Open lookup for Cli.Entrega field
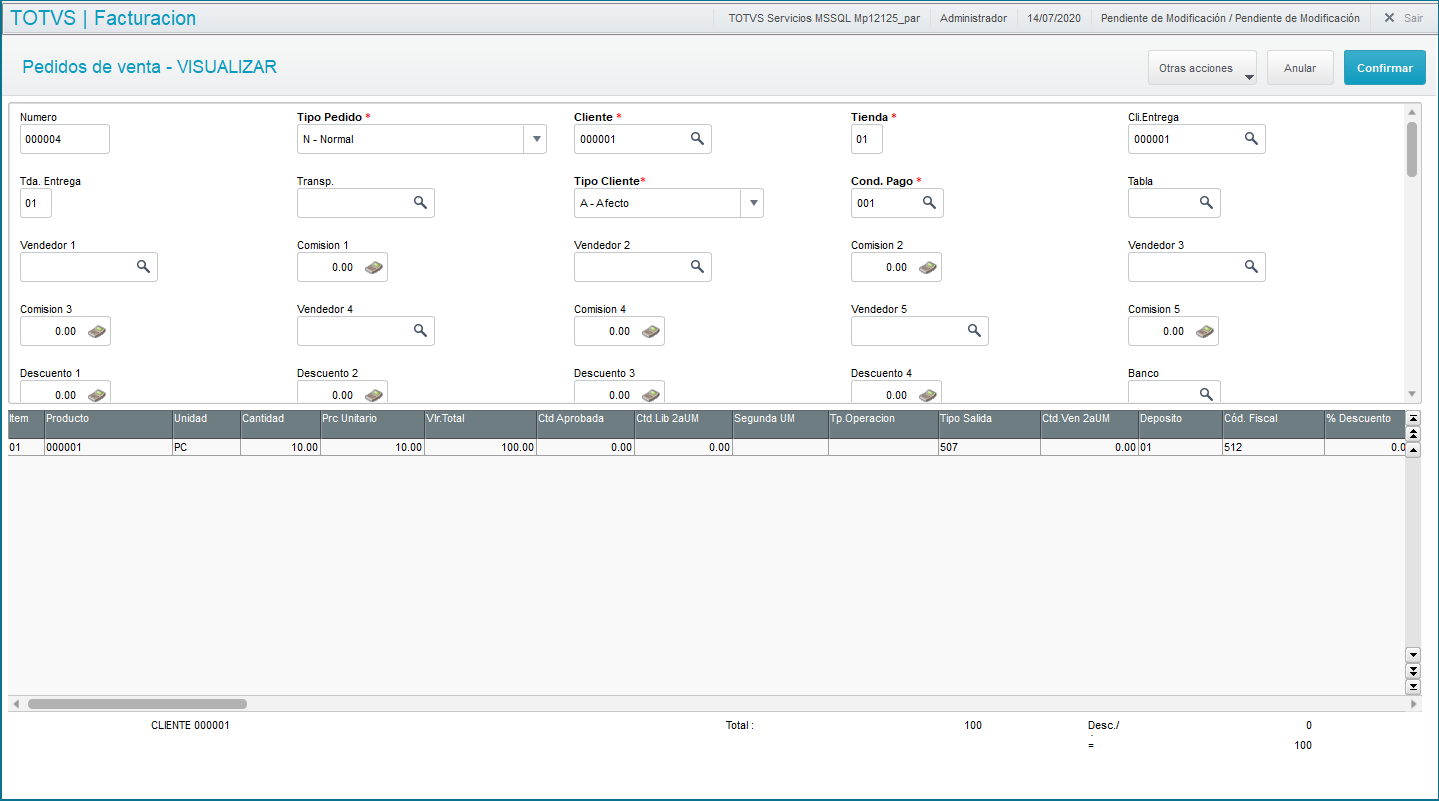The image size is (1439, 801). click(1251, 139)
